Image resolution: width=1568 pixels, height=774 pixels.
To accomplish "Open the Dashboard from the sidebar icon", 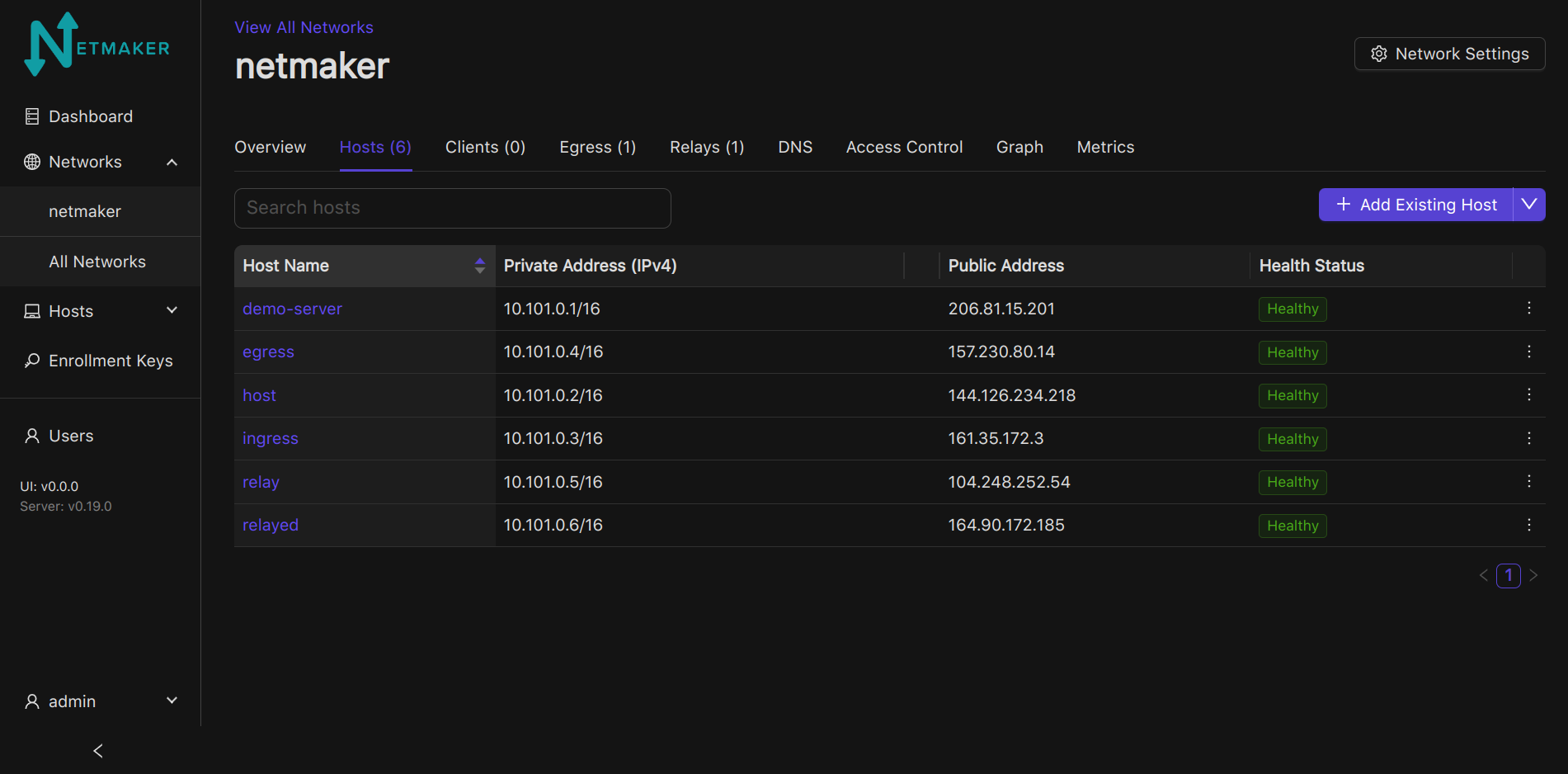I will (x=32, y=116).
